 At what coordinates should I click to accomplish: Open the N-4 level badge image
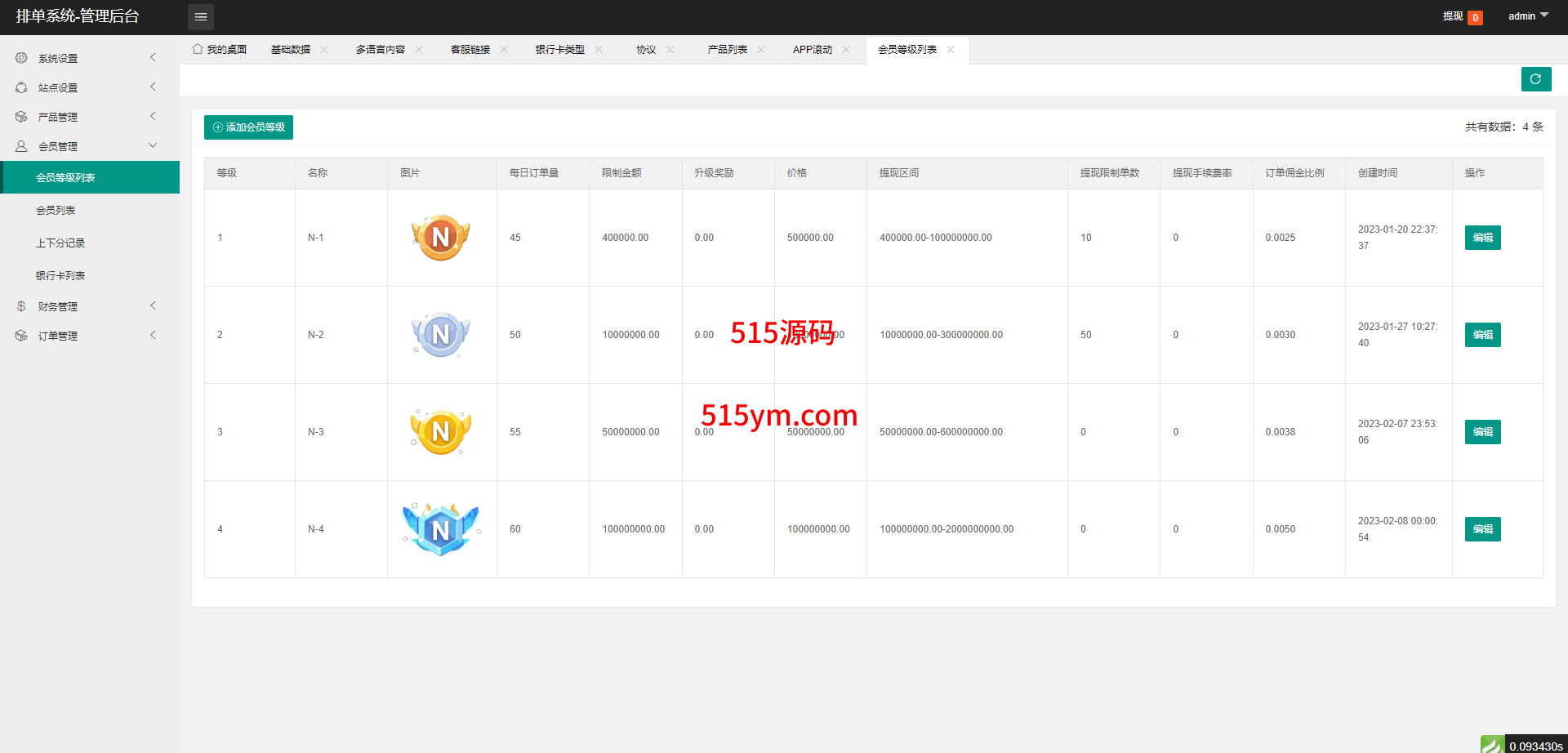tap(441, 529)
